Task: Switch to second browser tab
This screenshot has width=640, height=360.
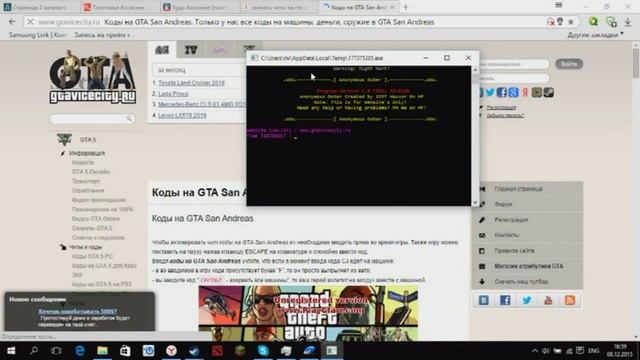Action: pyautogui.click(x=119, y=7)
